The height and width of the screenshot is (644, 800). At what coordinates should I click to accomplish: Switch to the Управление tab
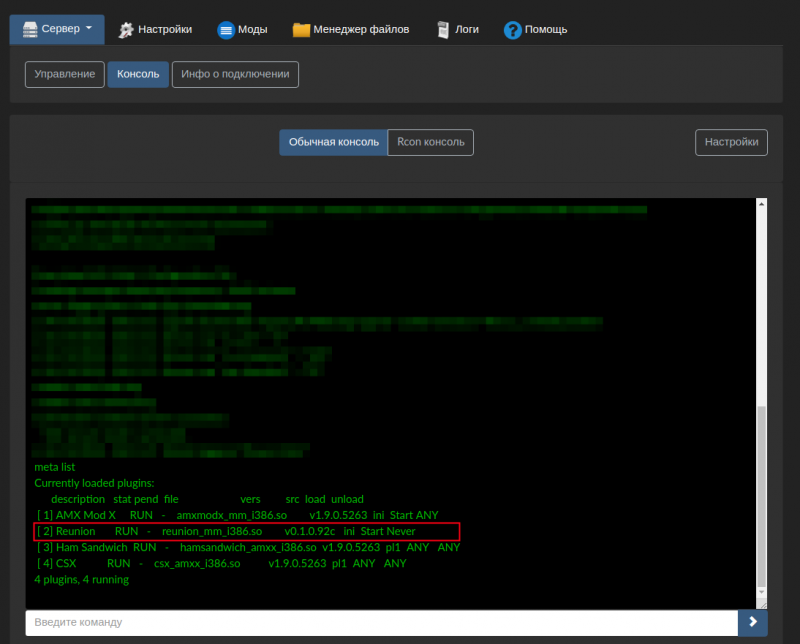pyautogui.click(x=65, y=74)
